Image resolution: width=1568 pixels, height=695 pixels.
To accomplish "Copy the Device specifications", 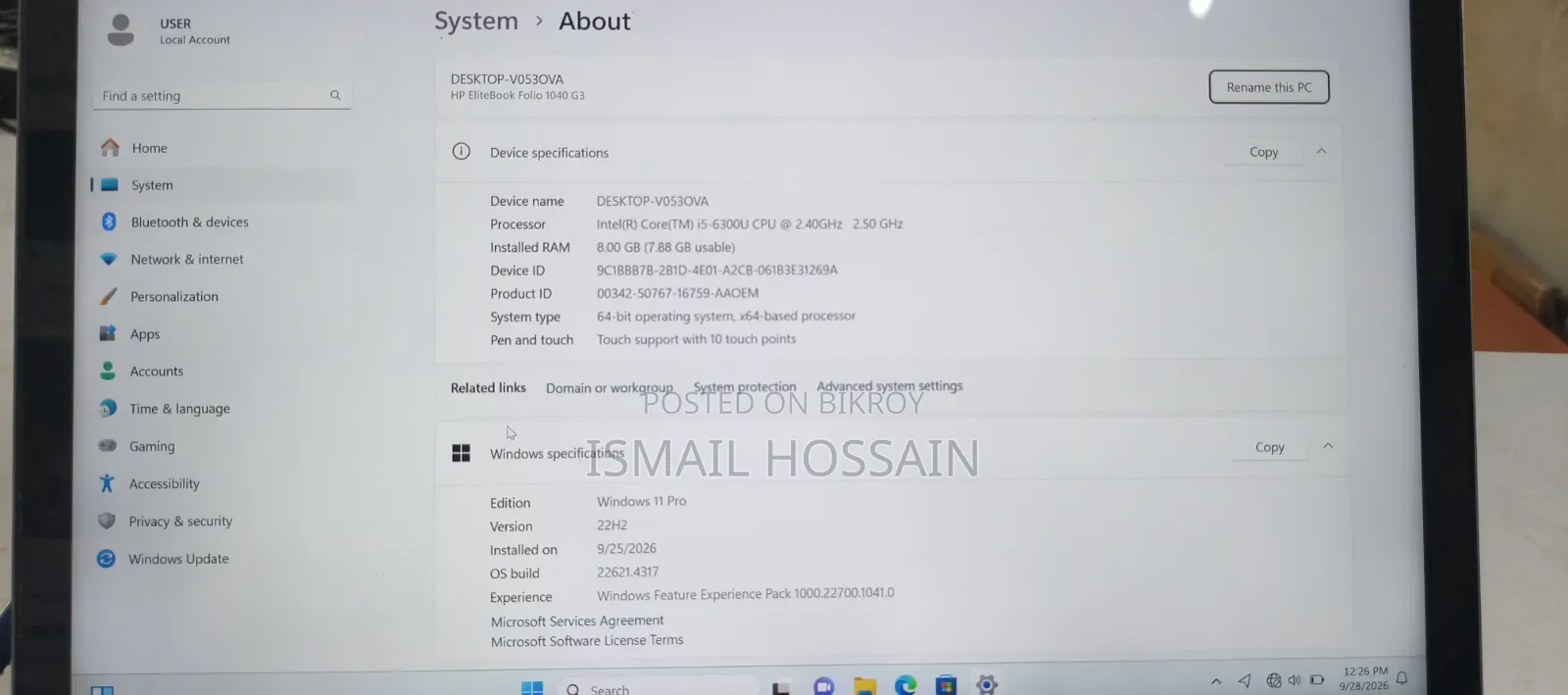I will coord(1263,152).
